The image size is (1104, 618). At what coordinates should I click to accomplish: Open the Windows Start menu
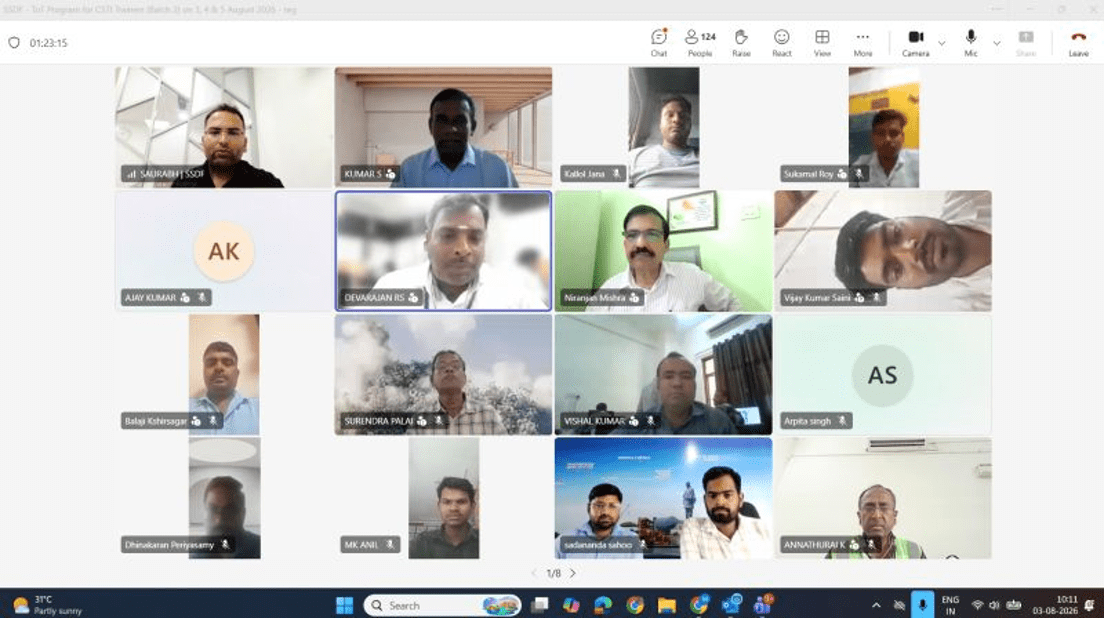[x=344, y=605]
